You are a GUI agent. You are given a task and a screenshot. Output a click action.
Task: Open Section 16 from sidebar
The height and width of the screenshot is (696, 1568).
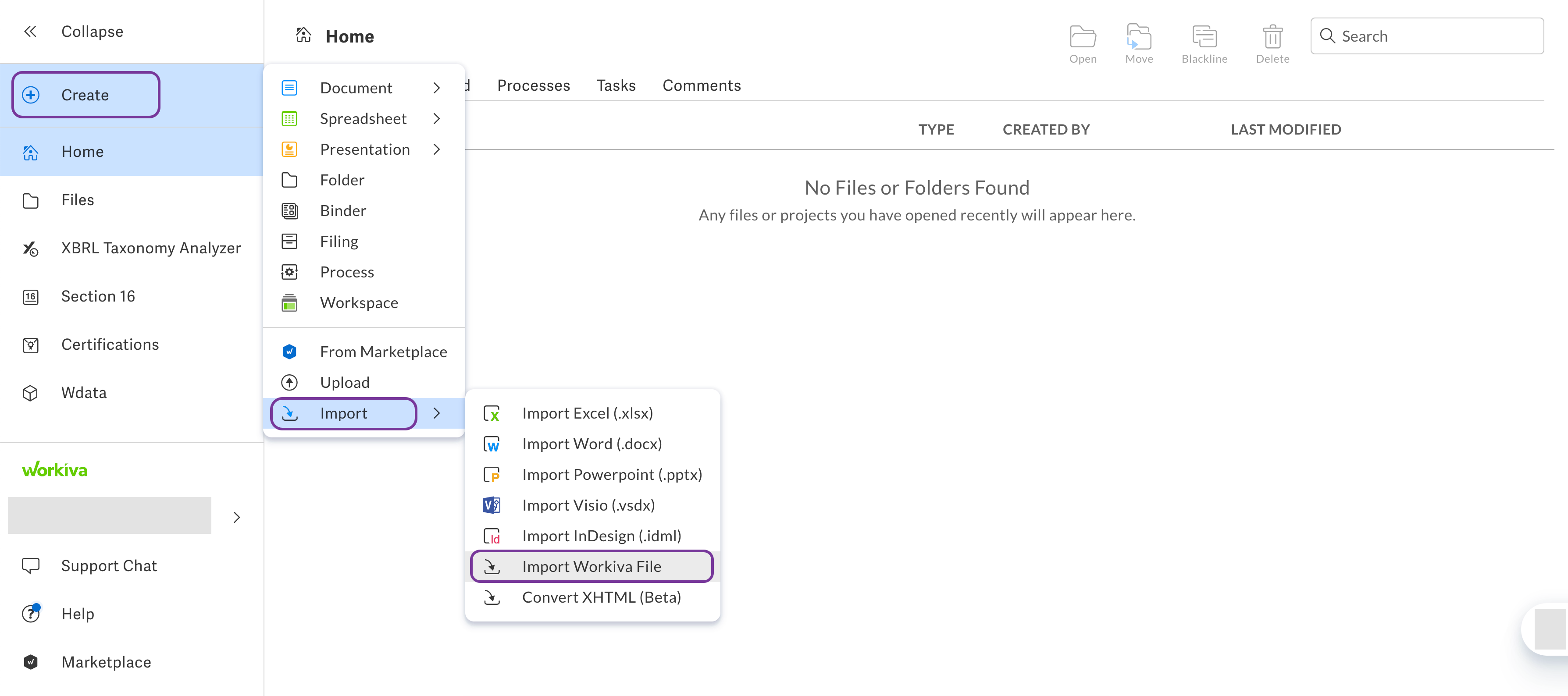pyautogui.click(x=97, y=296)
